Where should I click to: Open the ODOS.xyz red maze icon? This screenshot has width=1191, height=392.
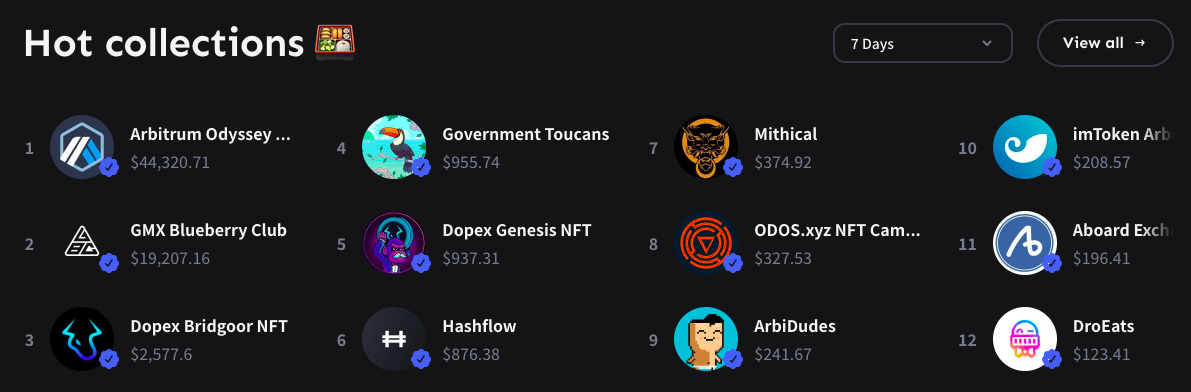tap(706, 243)
